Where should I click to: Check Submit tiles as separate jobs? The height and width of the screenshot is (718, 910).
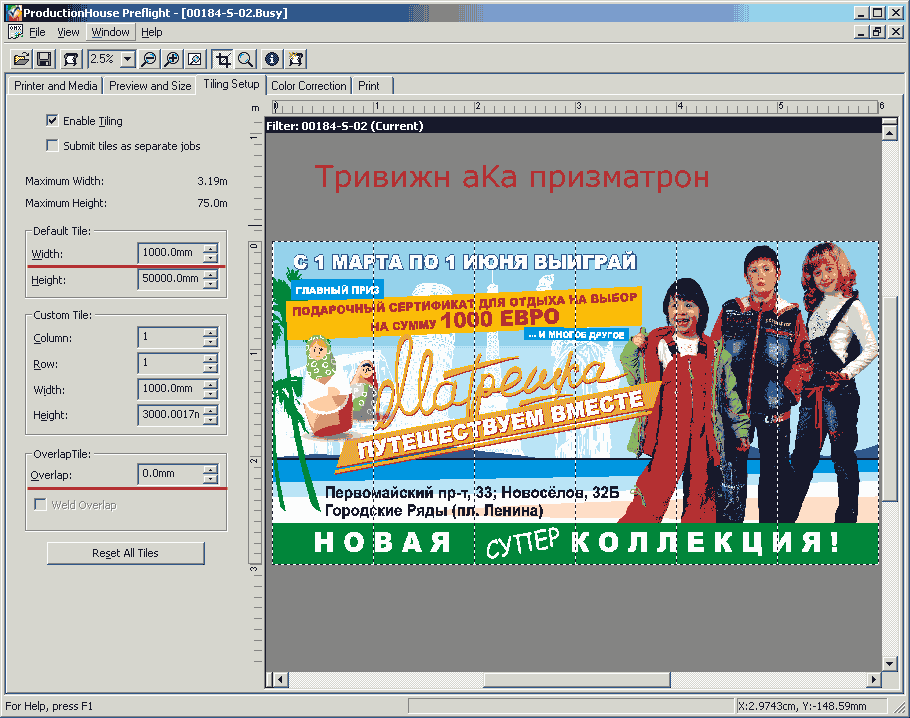pyautogui.click(x=52, y=145)
